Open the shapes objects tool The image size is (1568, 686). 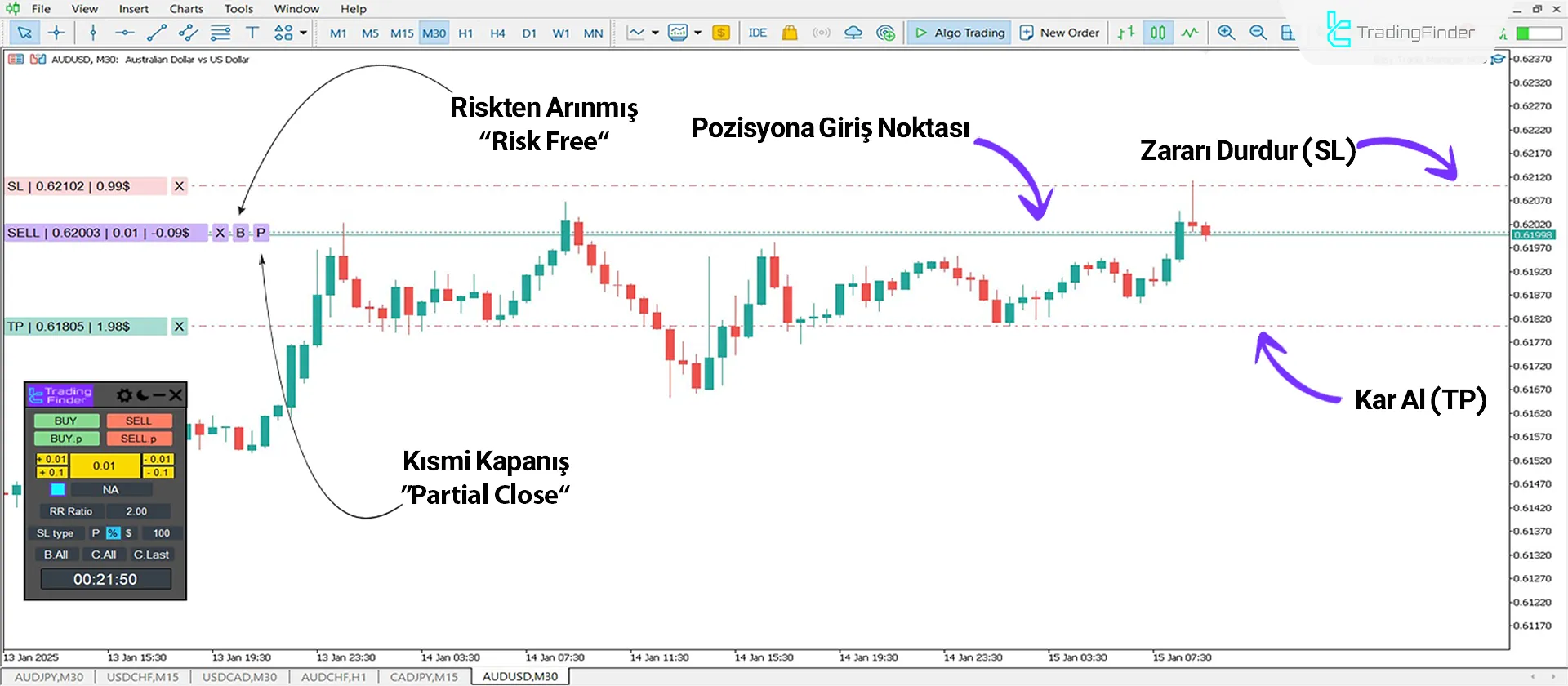click(283, 33)
